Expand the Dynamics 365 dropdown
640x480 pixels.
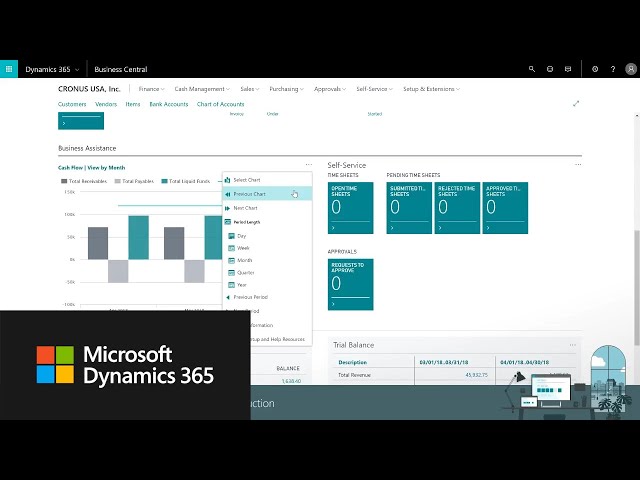coord(52,69)
